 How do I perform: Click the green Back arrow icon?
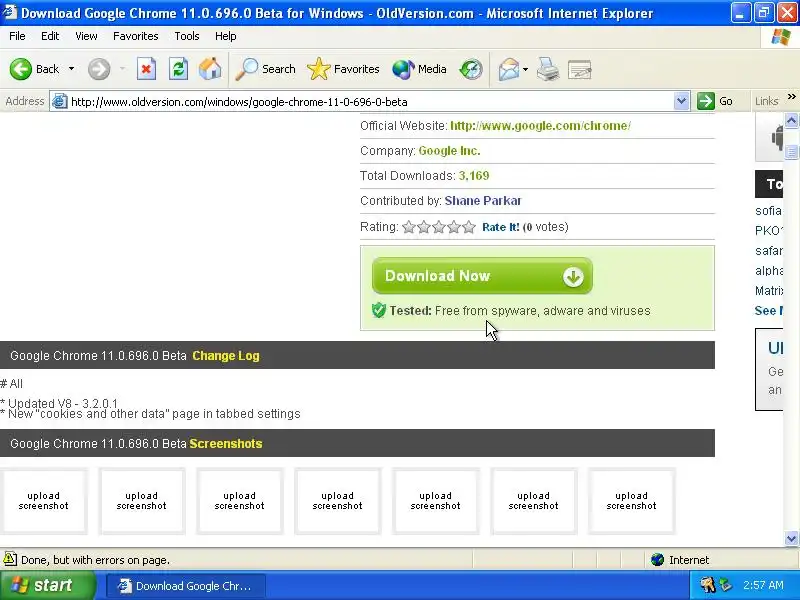pyautogui.click(x=20, y=69)
